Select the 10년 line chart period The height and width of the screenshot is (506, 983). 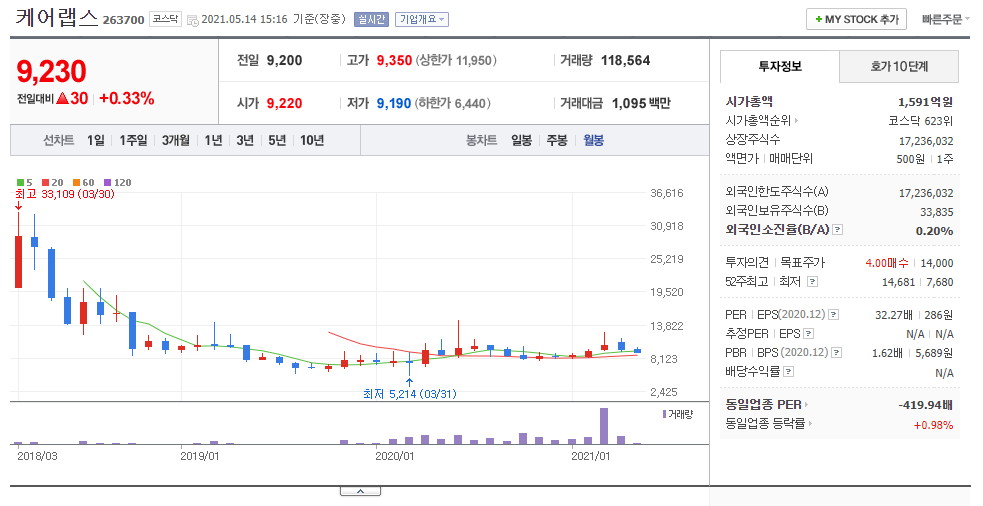coord(312,140)
